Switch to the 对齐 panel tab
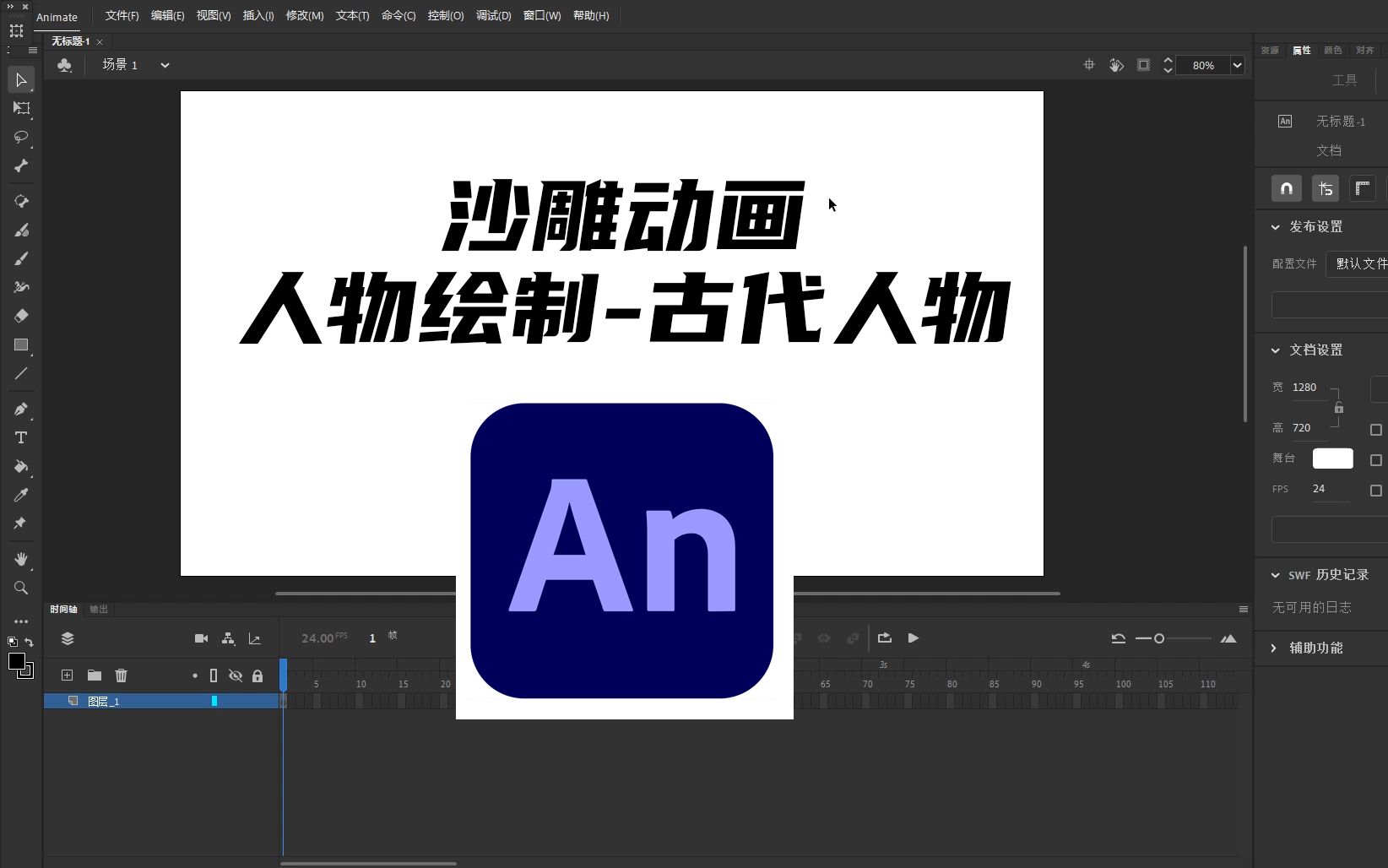1388x868 pixels. tap(1365, 50)
